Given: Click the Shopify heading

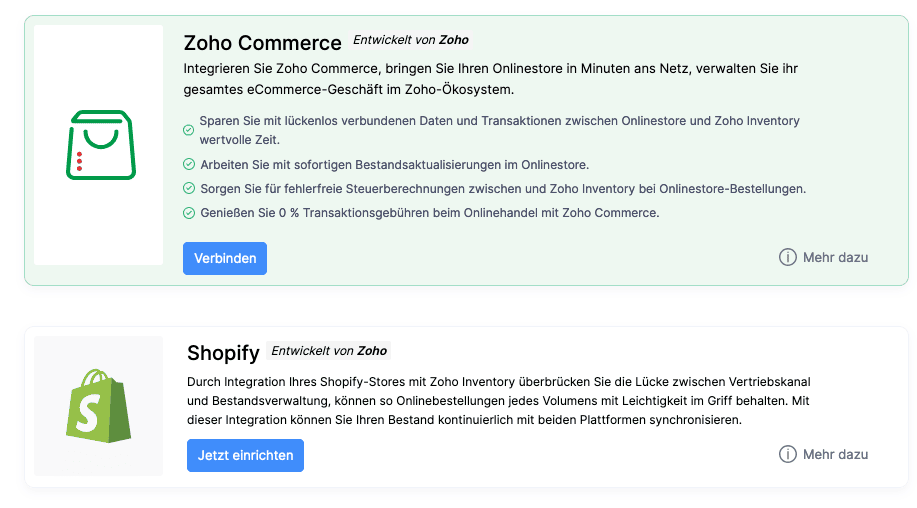Looking at the screenshot, I should click(223, 353).
